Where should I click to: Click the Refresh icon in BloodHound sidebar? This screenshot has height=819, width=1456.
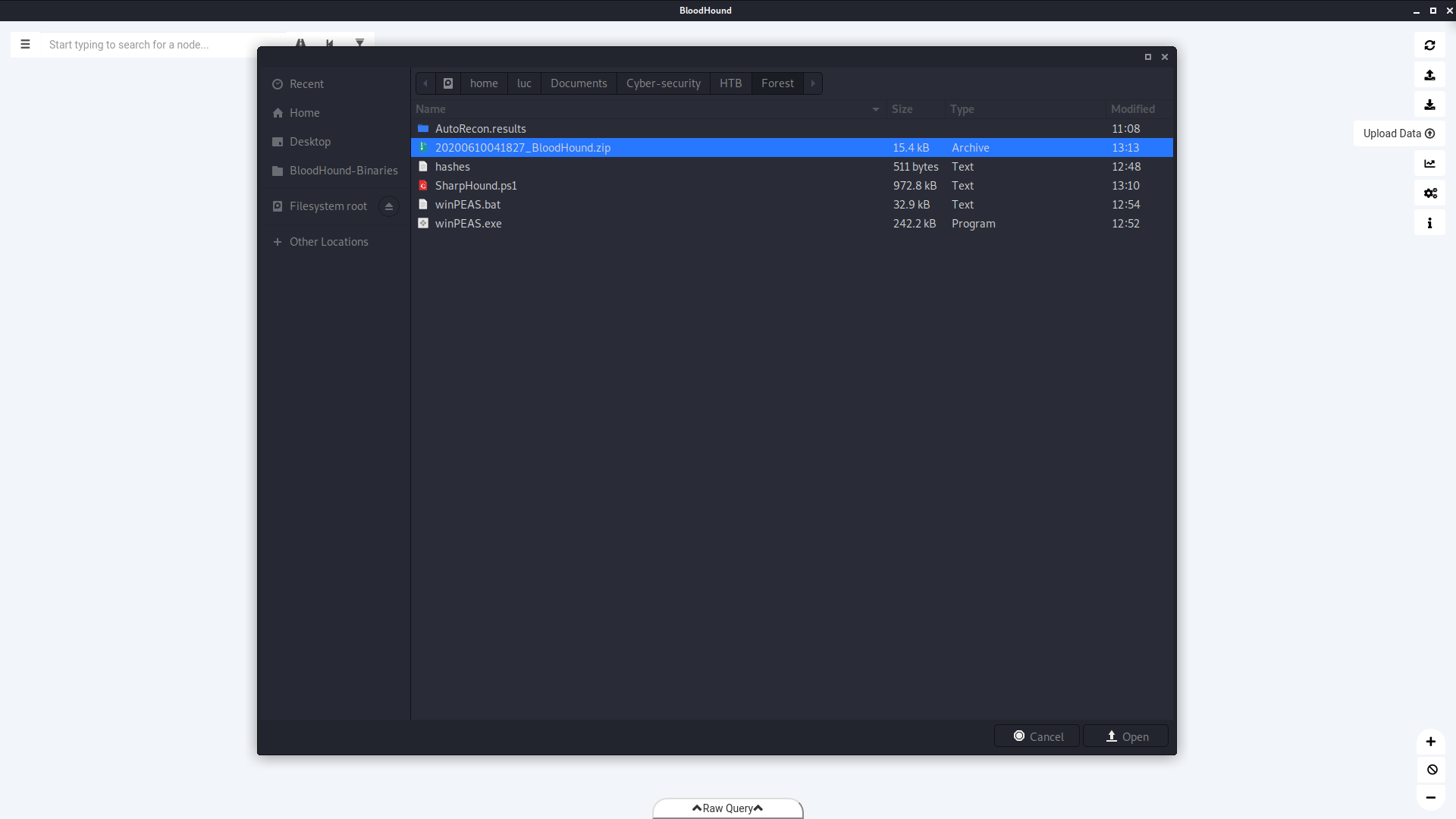coord(1429,45)
